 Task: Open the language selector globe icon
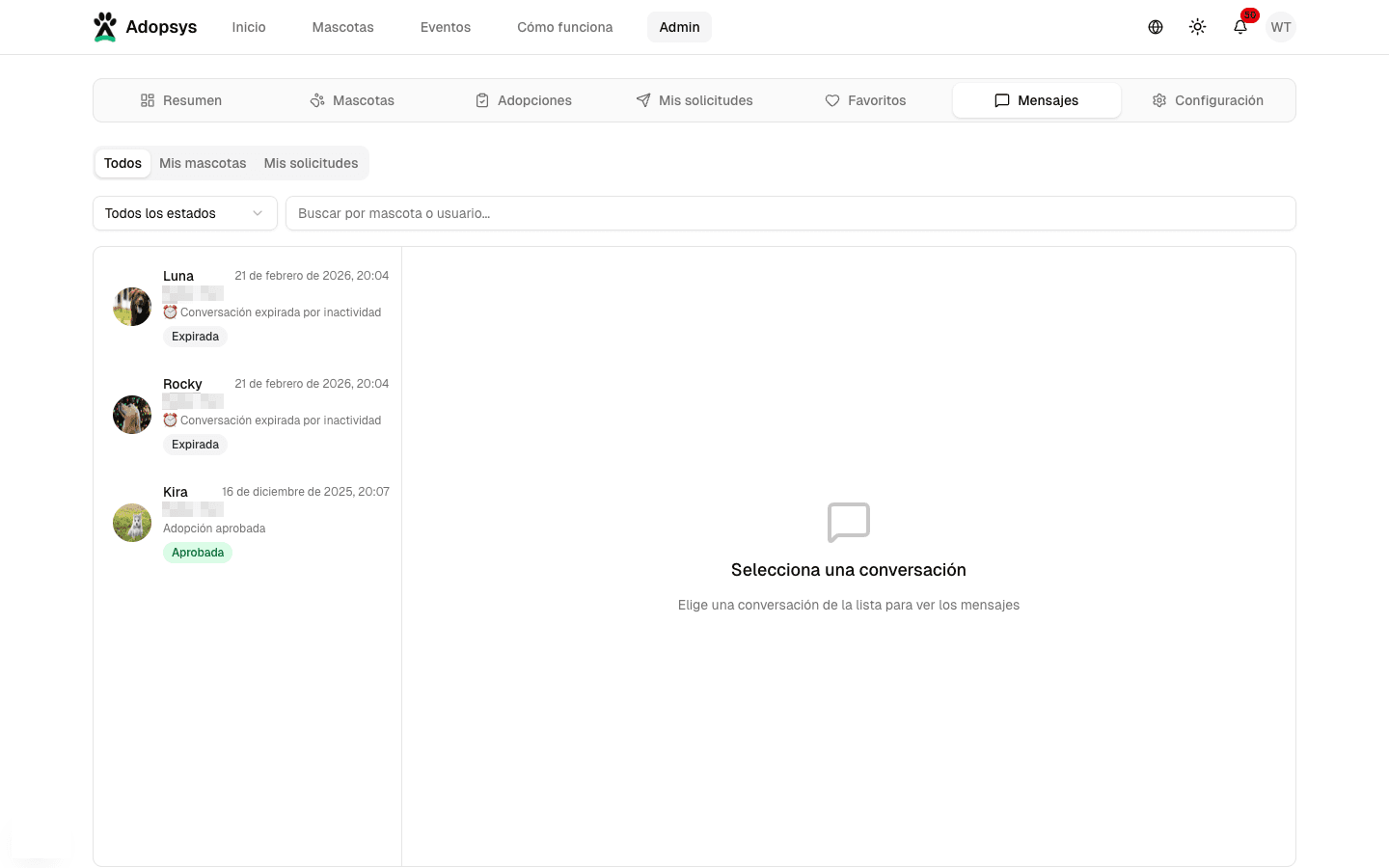(x=1155, y=27)
